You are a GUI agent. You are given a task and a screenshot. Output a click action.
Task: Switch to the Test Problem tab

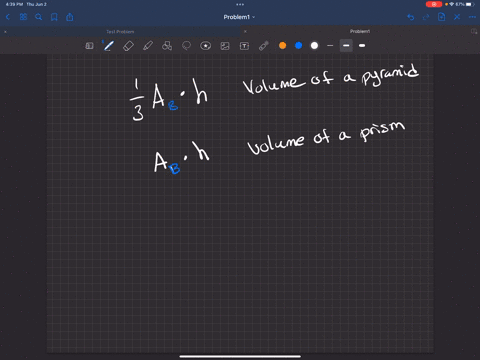pyautogui.click(x=120, y=32)
